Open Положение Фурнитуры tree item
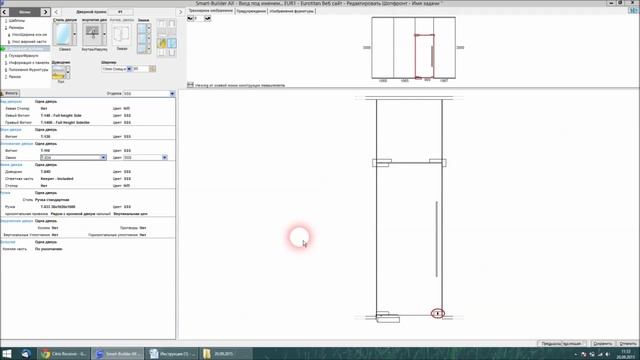This screenshot has height=360, width=640. point(28,70)
